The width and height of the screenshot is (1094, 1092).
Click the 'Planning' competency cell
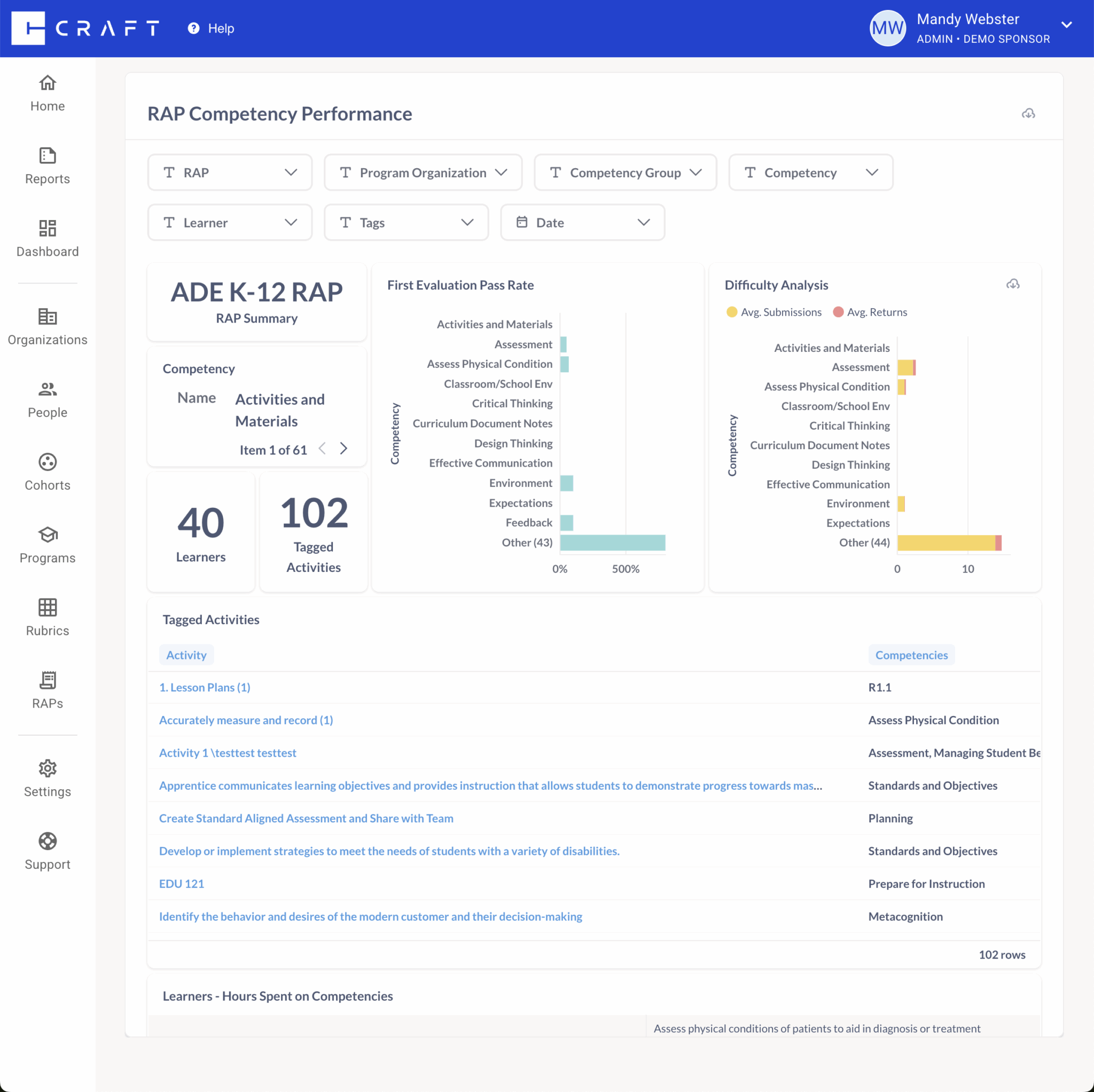(890, 819)
